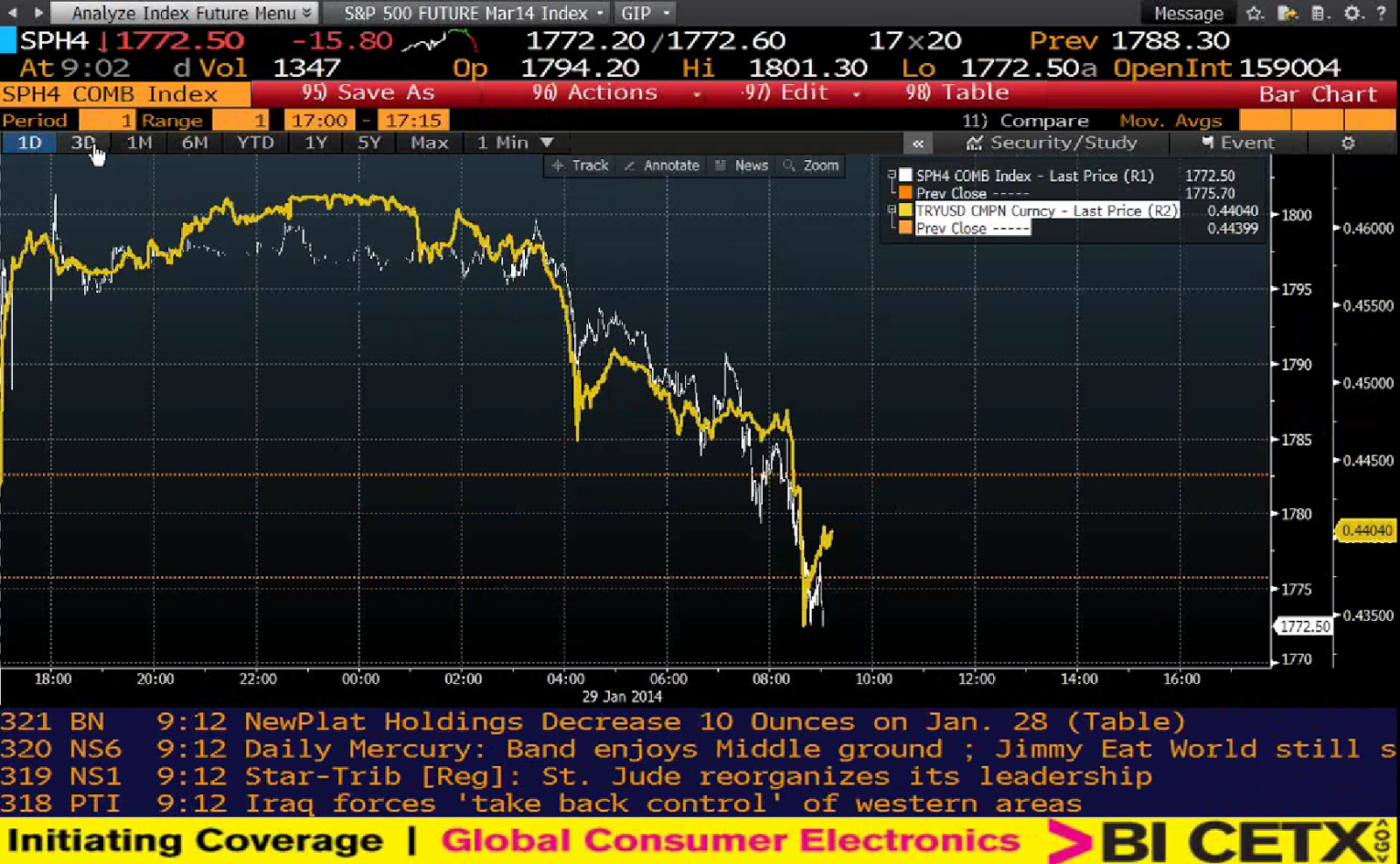Open the GIP function dropdown
The image size is (1400, 864).
click(x=645, y=13)
